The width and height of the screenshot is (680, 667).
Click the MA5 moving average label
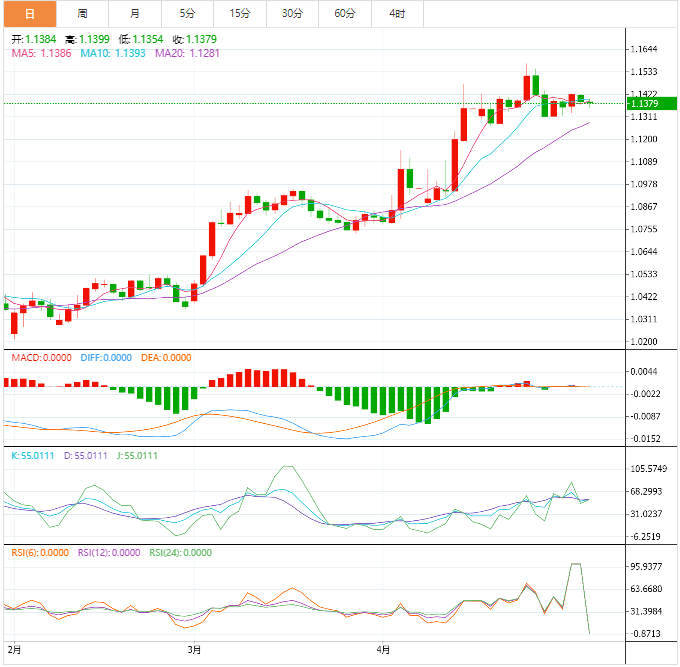pyautogui.click(x=40, y=53)
